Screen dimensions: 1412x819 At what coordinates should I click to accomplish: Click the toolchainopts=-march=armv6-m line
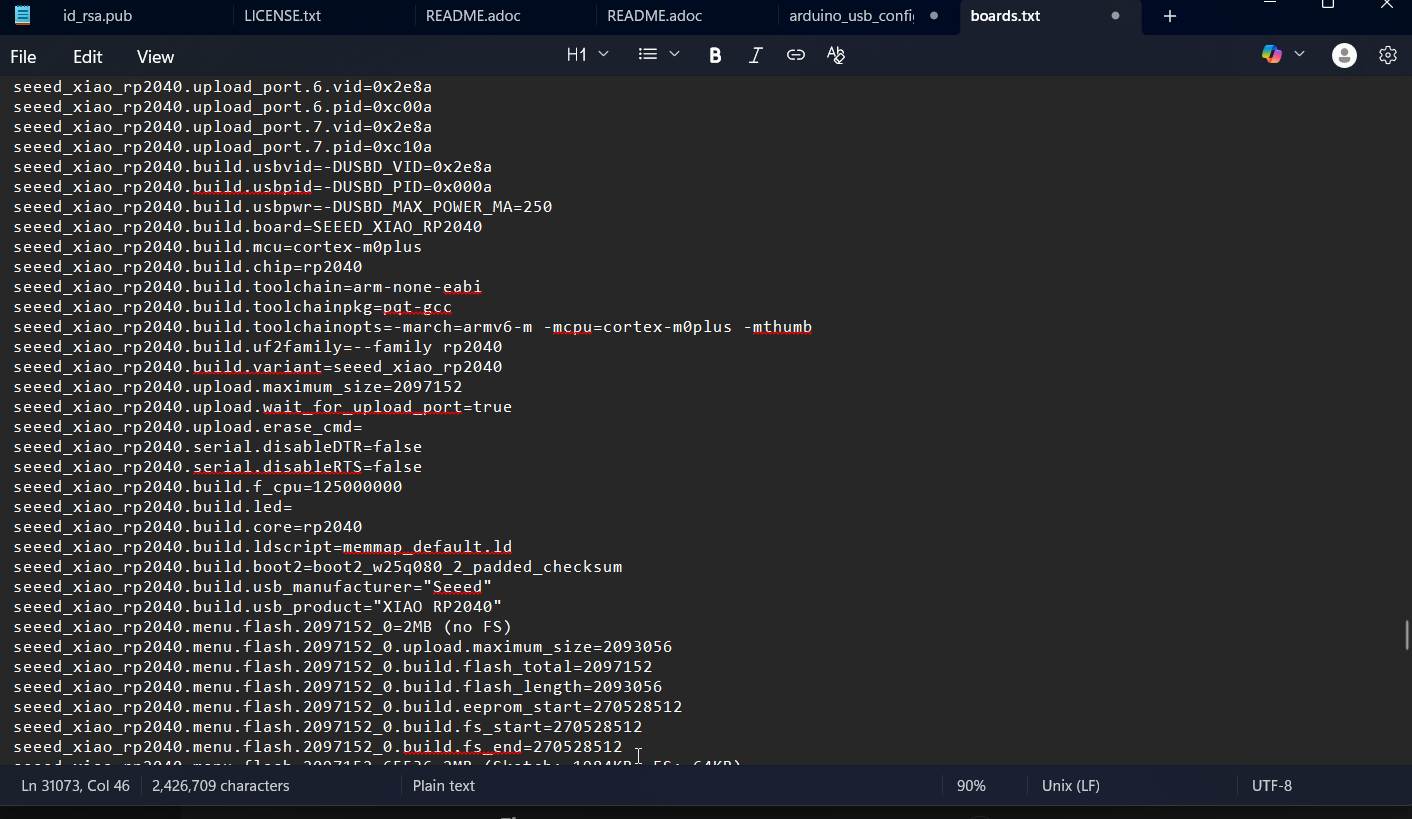point(413,327)
